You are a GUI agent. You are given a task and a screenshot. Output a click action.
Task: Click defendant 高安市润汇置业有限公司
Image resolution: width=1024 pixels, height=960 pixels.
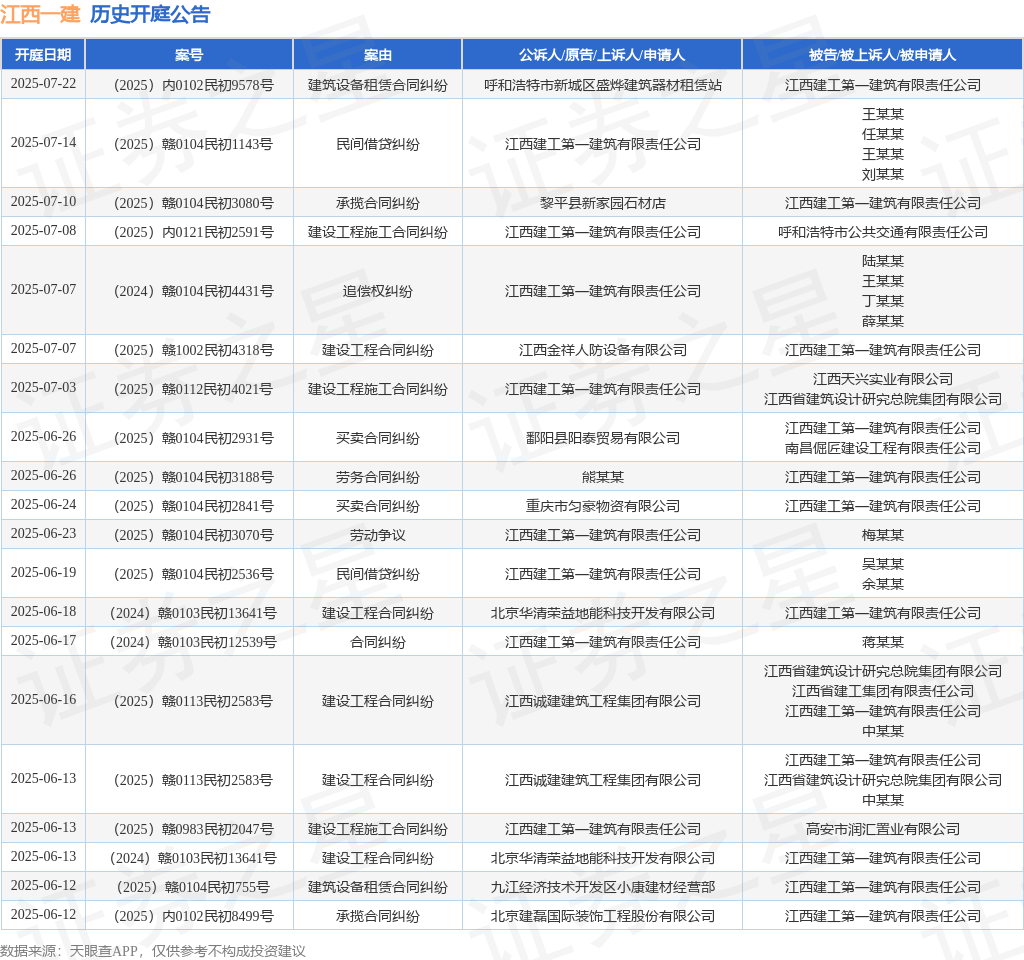tap(882, 829)
